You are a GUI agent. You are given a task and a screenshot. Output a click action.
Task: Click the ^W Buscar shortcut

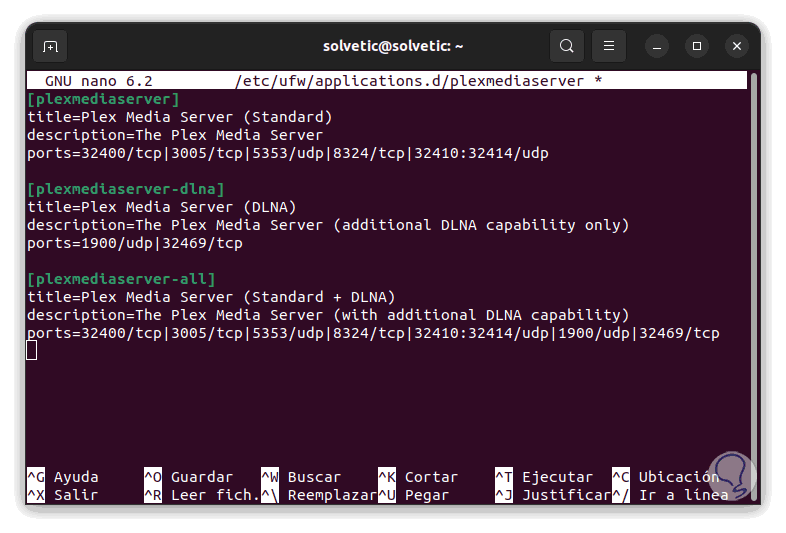pos(301,476)
